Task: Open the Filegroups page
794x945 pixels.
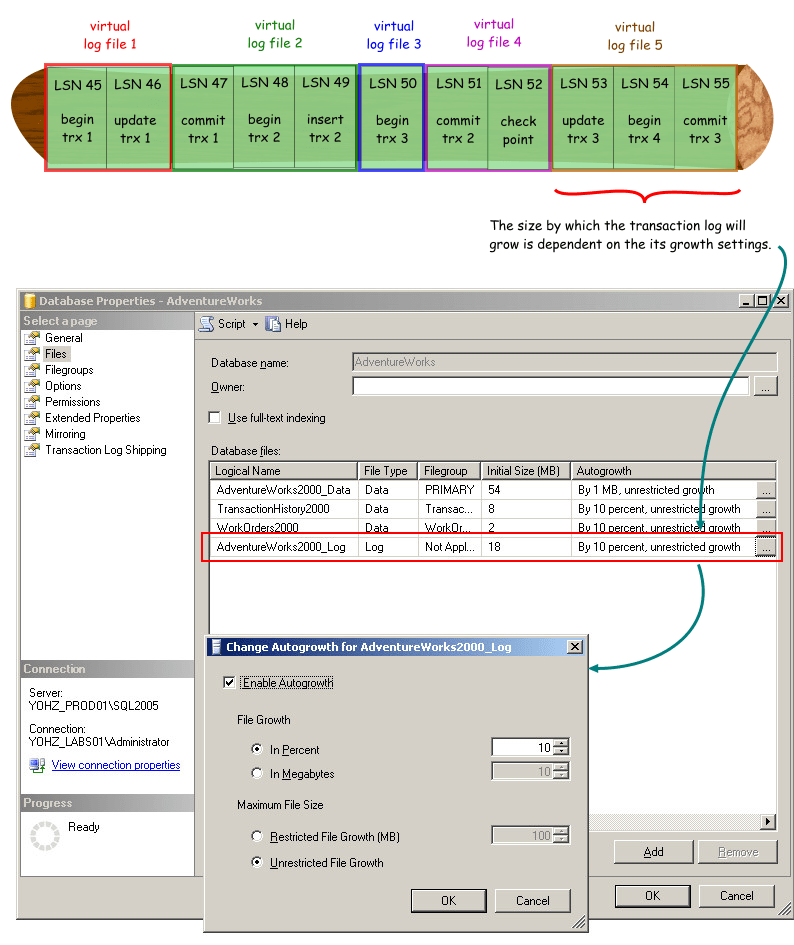Action: 69,370
